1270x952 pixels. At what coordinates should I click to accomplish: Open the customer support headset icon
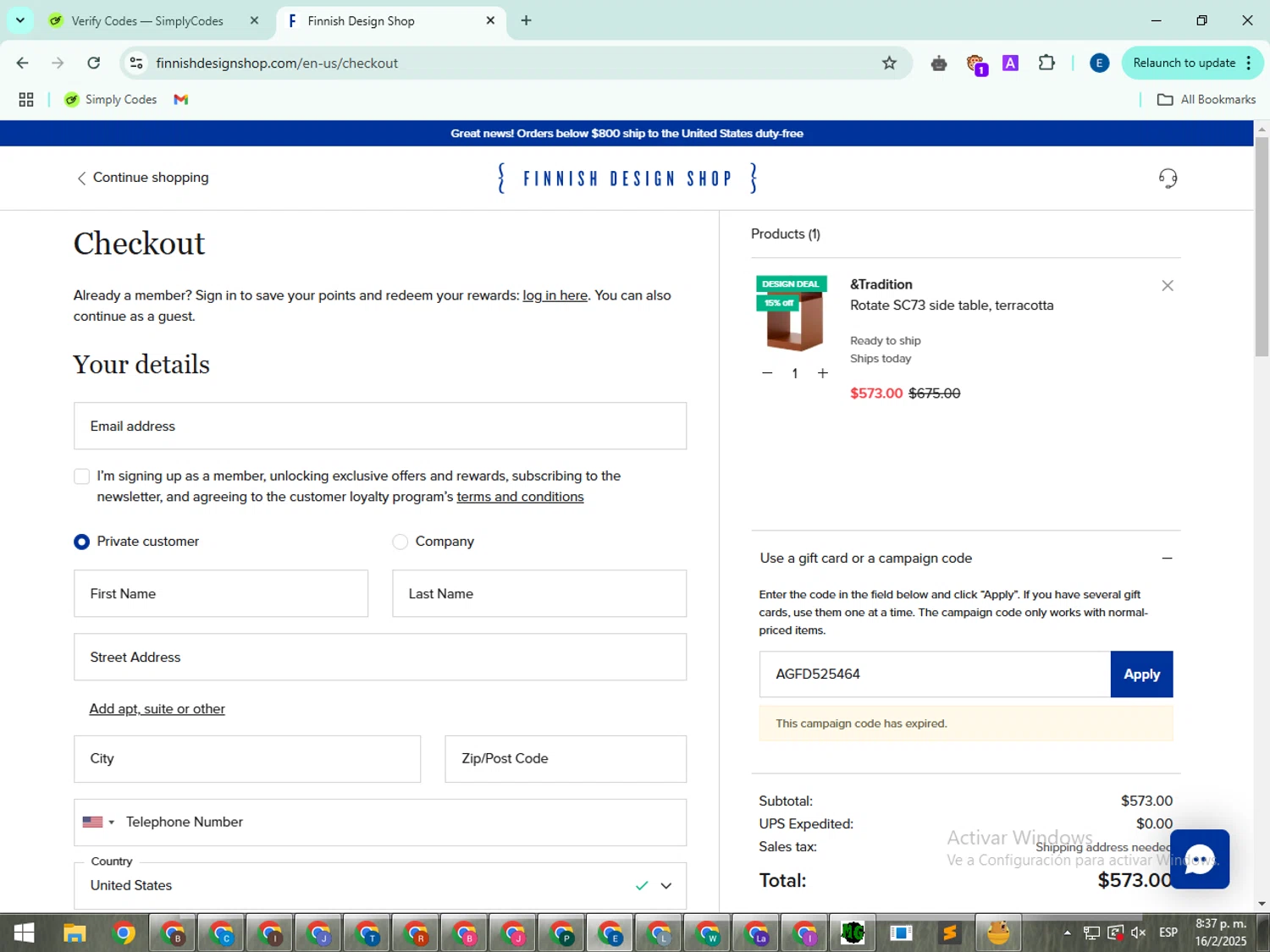(1168, 178)
